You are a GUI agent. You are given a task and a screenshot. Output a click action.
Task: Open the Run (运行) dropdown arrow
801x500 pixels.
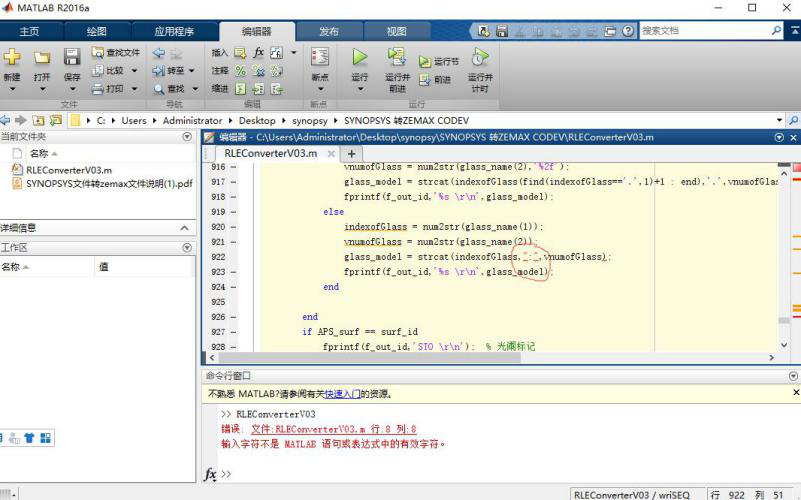(x=360, y=89)
